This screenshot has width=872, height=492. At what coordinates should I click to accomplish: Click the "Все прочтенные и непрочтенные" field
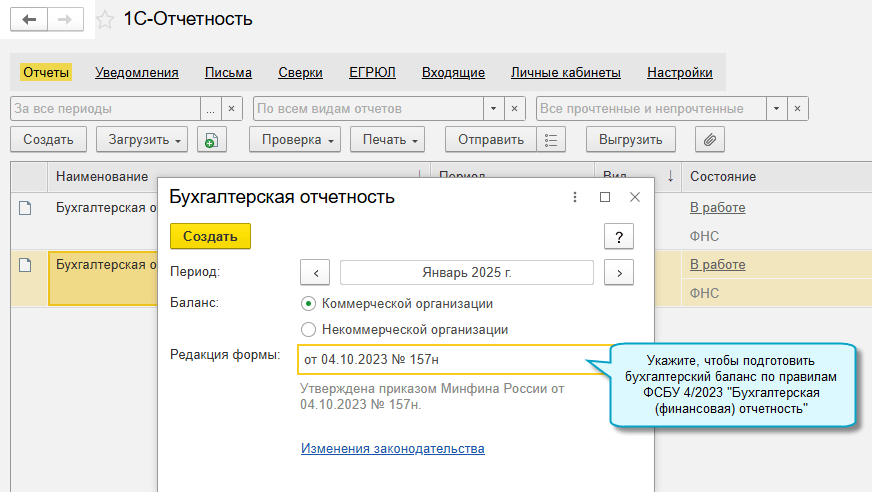651,108
